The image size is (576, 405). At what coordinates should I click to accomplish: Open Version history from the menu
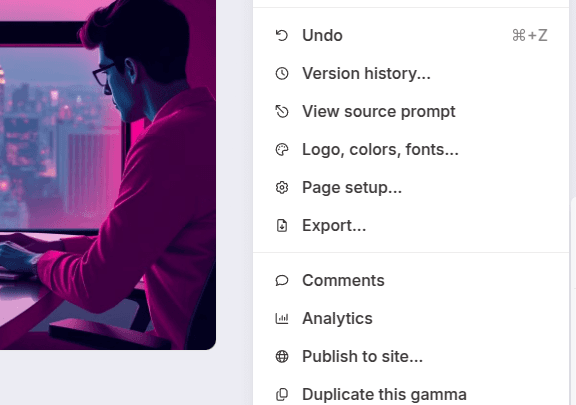pos(411,74)
